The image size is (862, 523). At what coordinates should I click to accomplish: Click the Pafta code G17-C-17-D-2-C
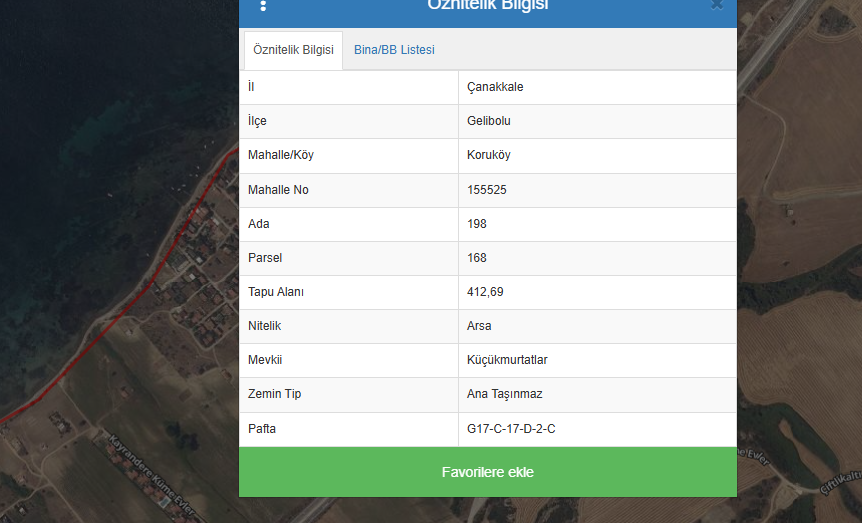[x=511, y=429]
